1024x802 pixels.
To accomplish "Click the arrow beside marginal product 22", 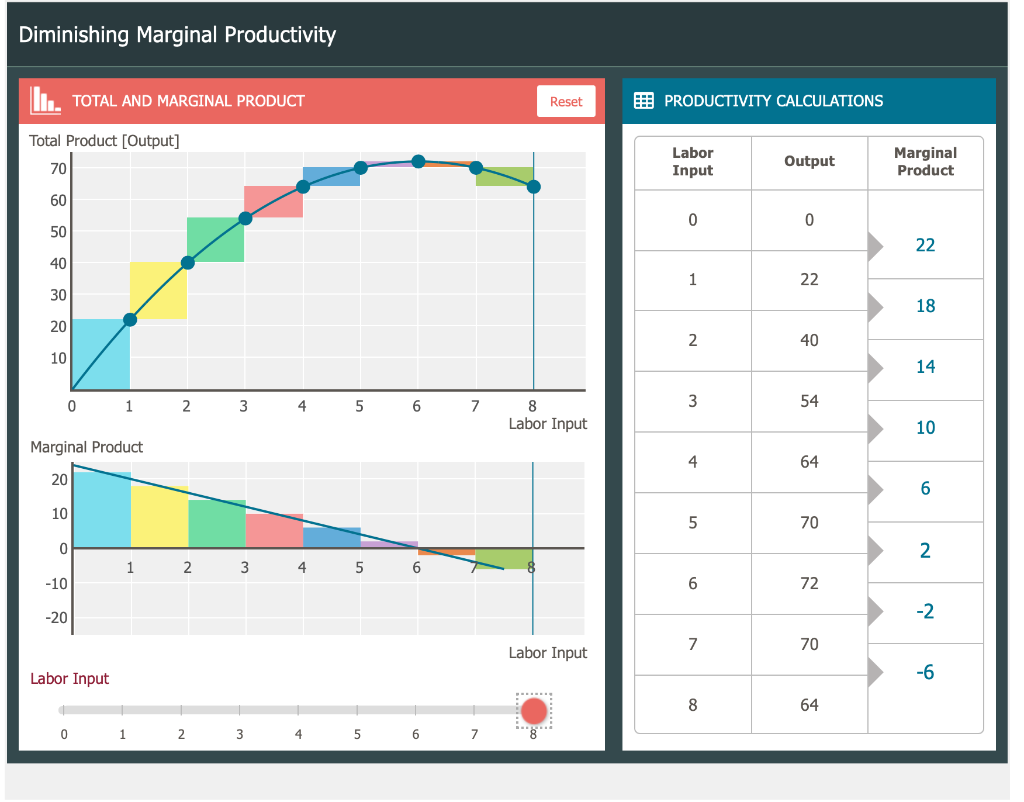I will 875,247.
